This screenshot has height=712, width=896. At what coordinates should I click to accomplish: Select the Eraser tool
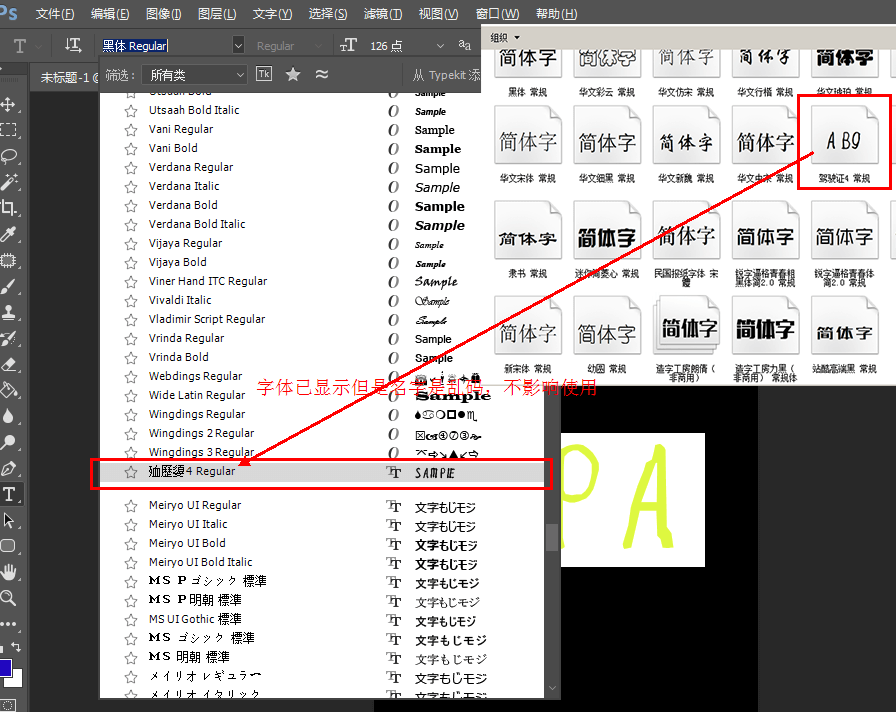[x=9, y=364]
